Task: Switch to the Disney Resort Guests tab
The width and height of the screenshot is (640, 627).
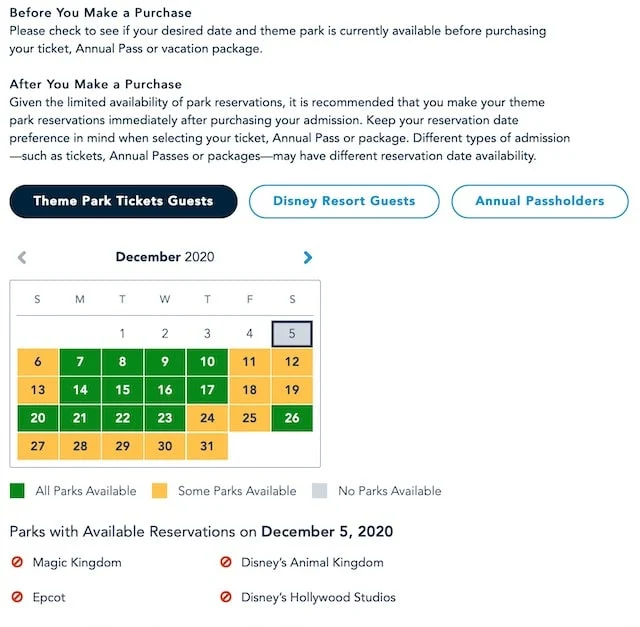Action: [344, 201]
